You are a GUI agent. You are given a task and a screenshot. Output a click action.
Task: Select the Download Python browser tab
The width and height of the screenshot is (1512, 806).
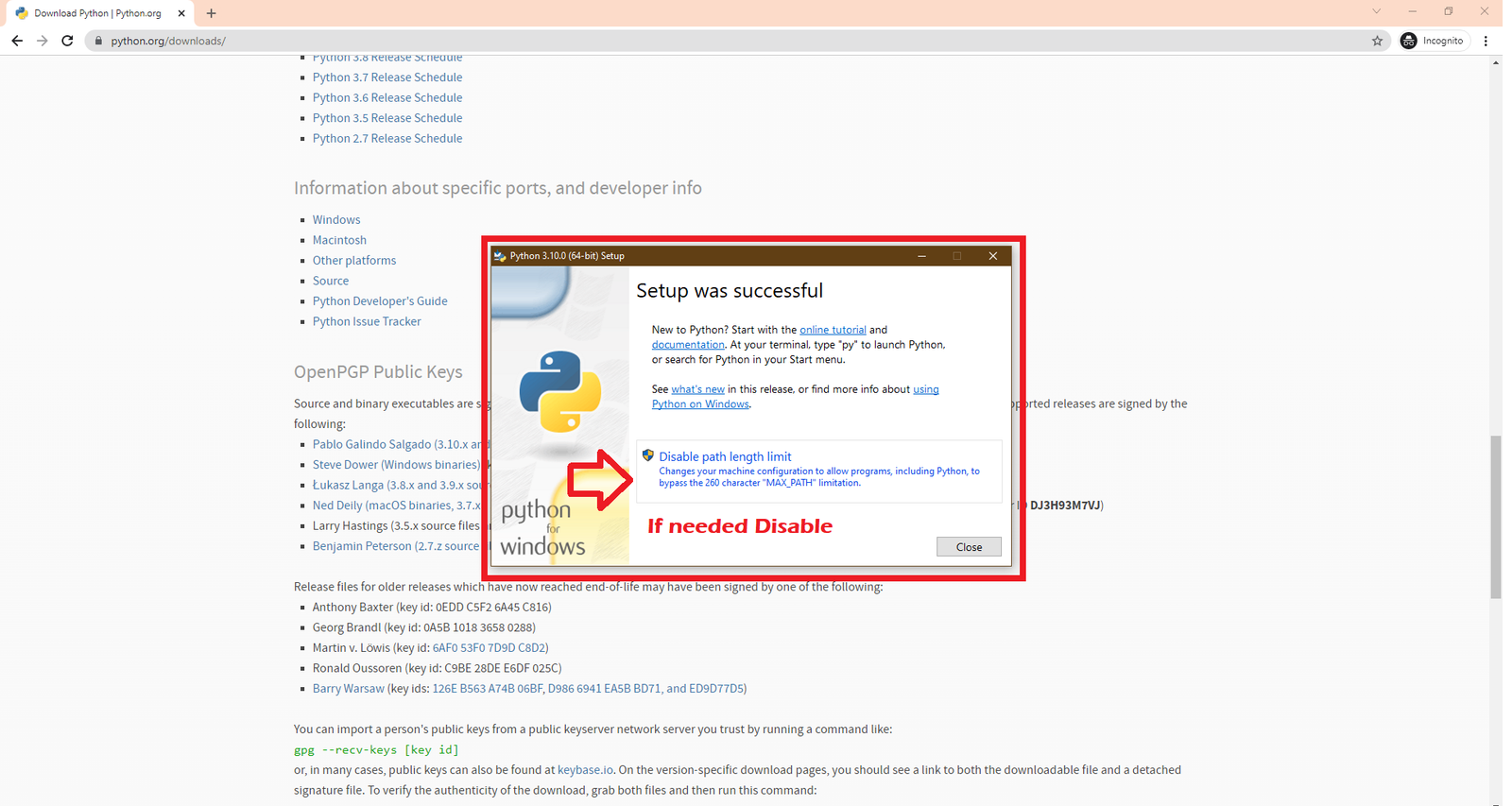tap(94, 13)
